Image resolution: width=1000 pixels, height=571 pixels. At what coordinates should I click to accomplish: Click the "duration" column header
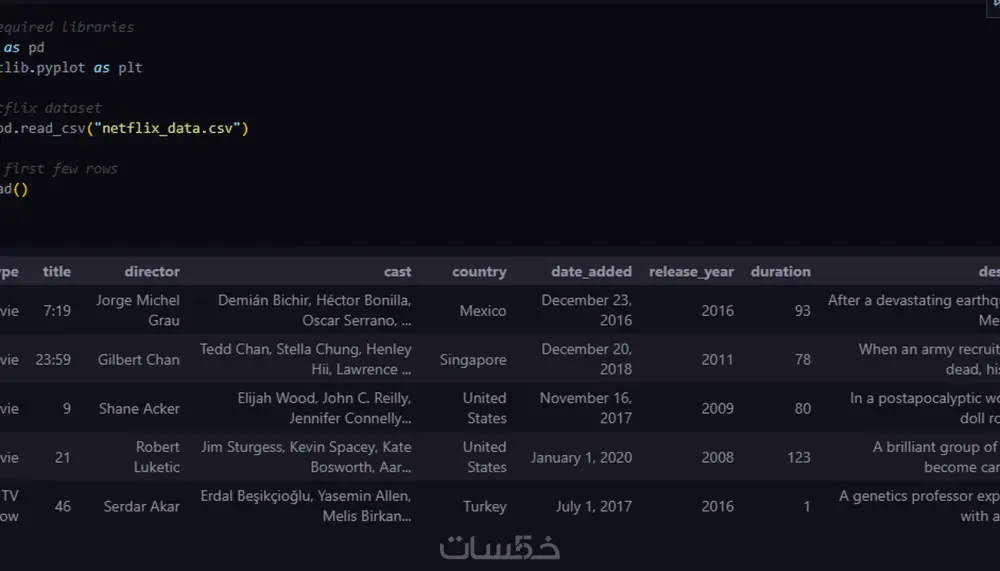pyautogui.click(x=781, y=272)
